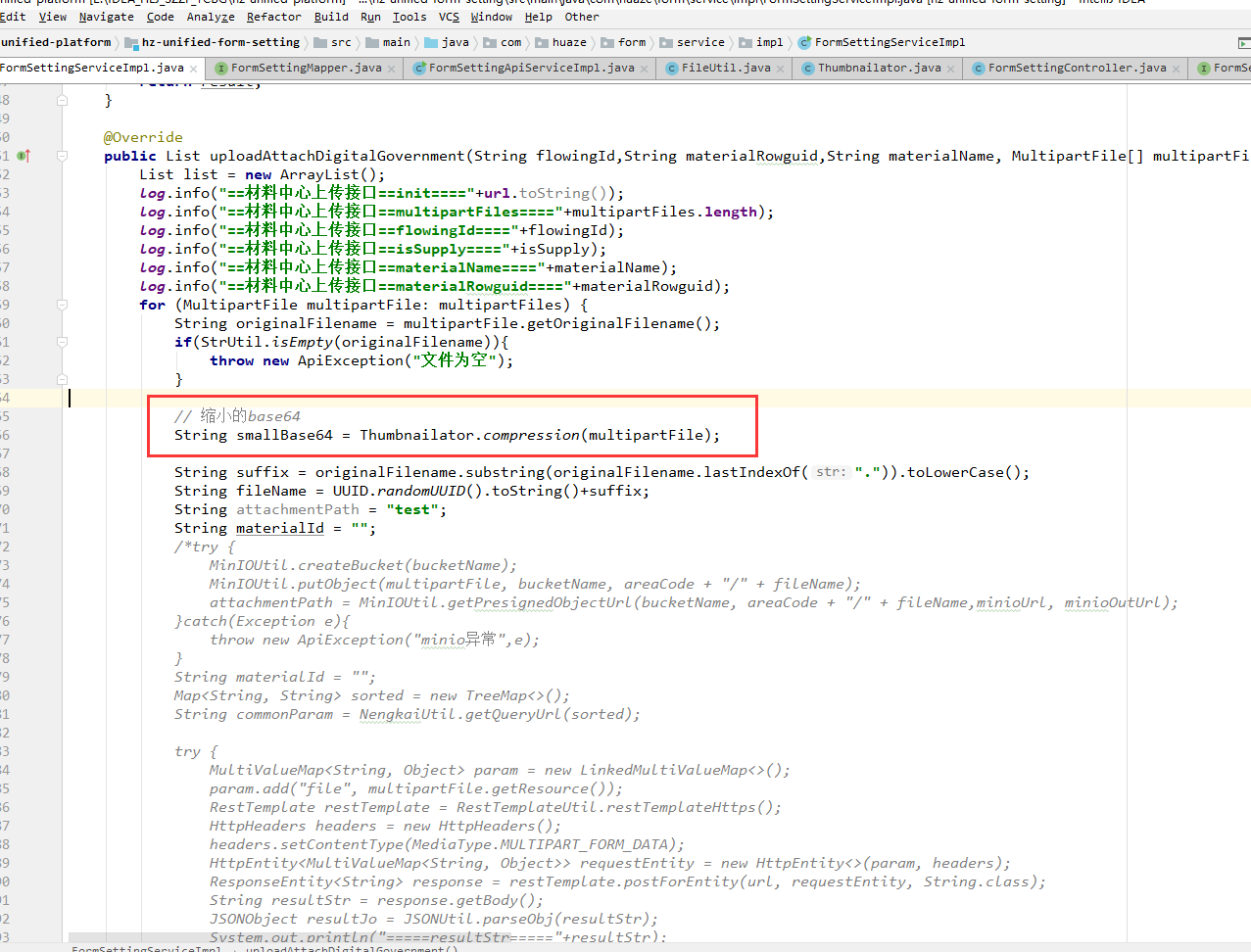Click the package icon beside impl breadcrumb
This screenshot has height=952, width=1251.
click(x=746, y=42)
